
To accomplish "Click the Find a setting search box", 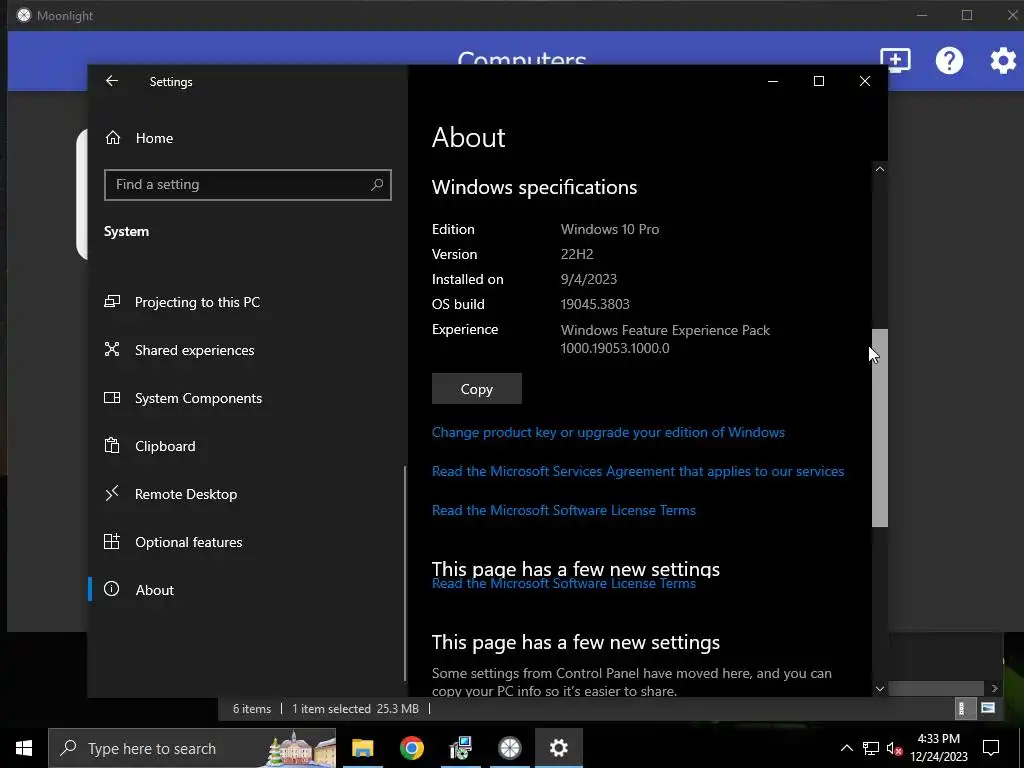I will [x=248, y=185].
